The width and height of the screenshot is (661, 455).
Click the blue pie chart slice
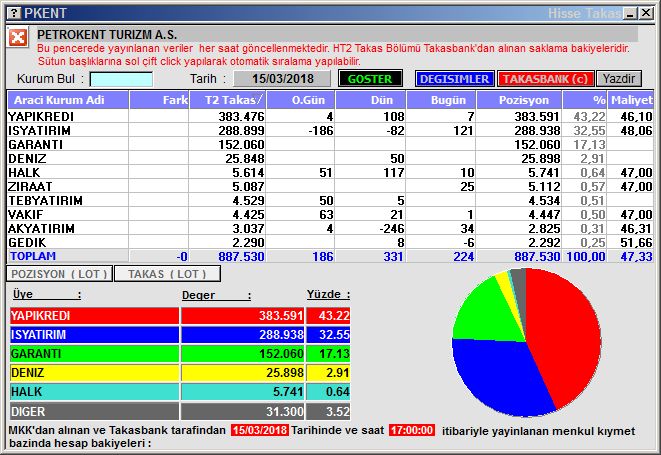click(x=502, y=375)
